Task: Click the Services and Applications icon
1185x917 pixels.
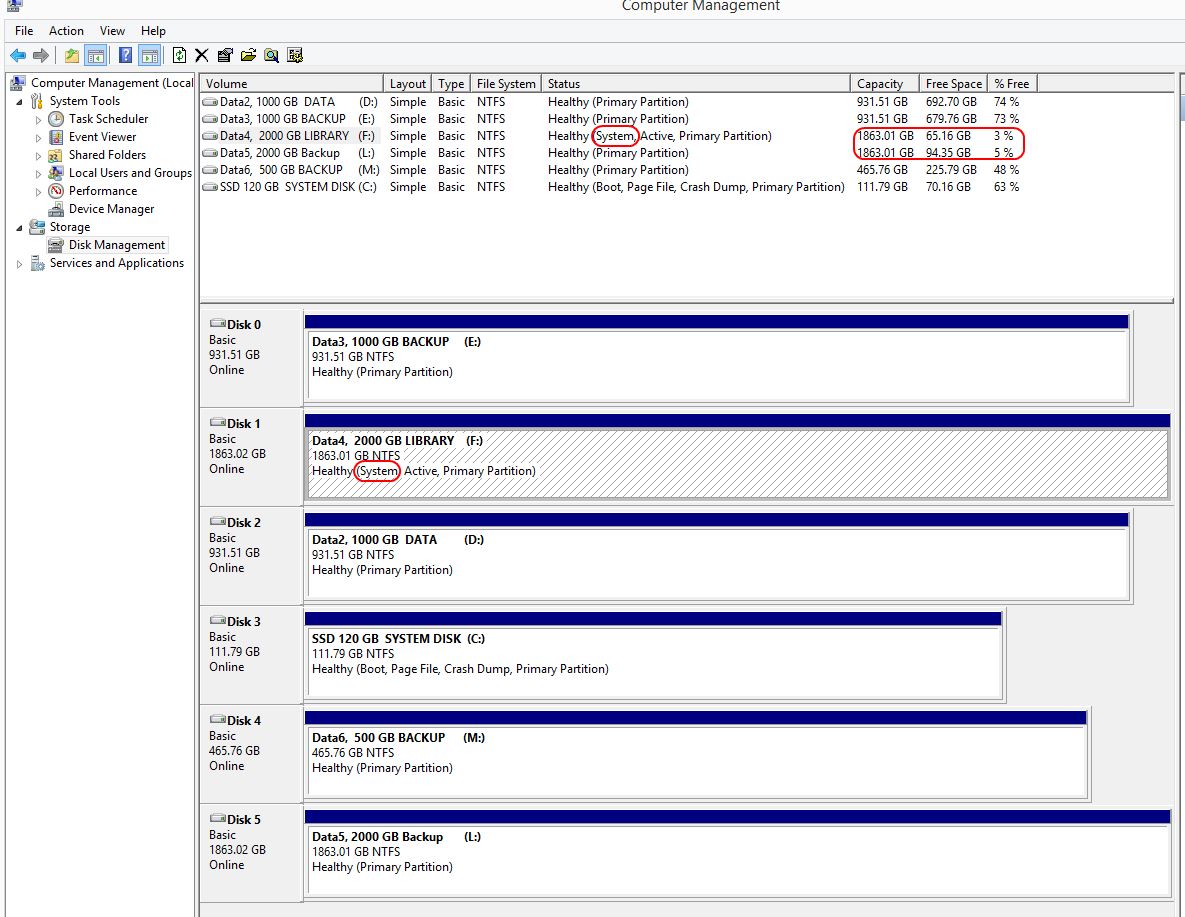Action: click(37, 263)
